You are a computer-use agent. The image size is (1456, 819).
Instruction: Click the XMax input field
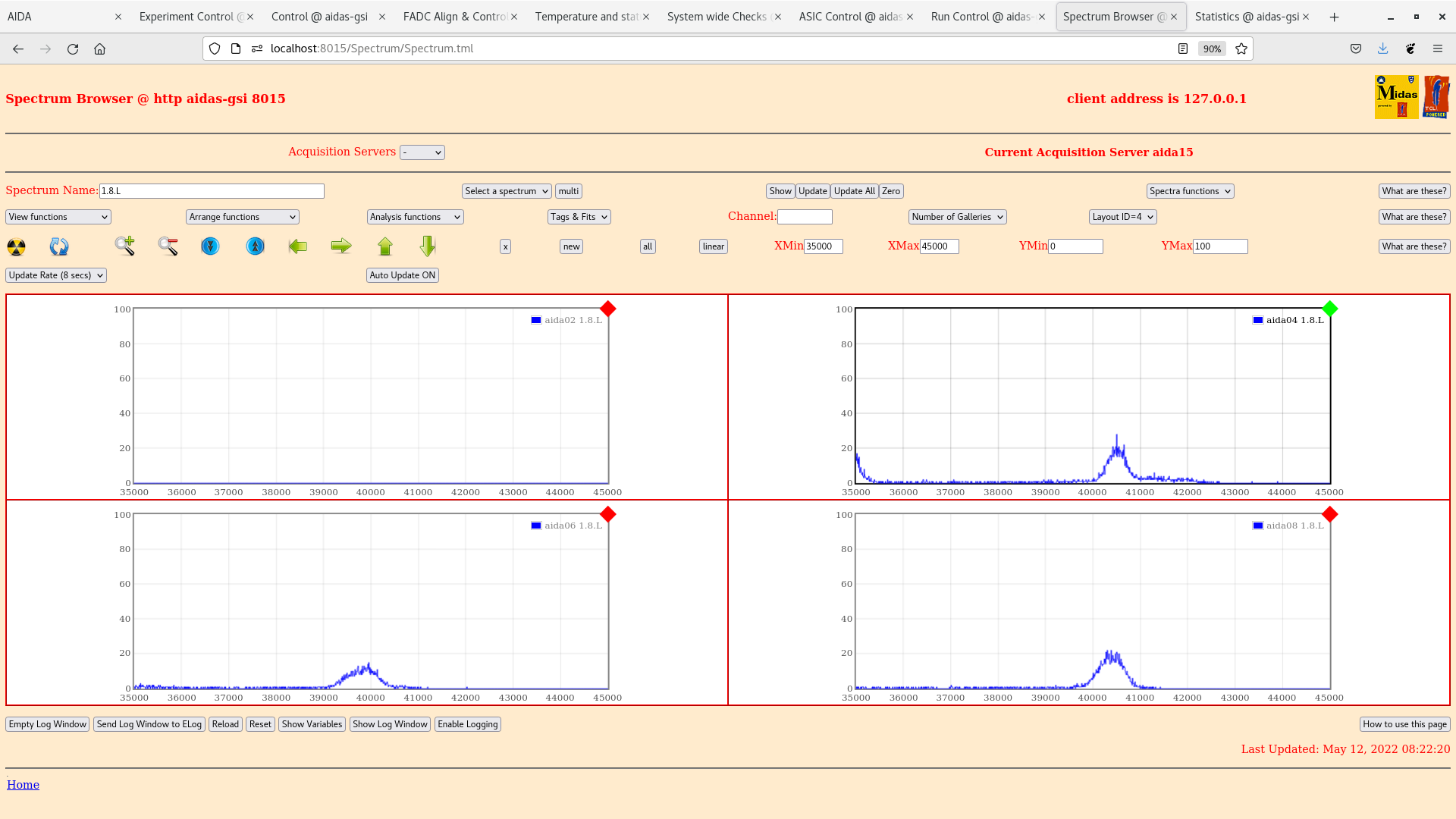[x=939, y=246]
